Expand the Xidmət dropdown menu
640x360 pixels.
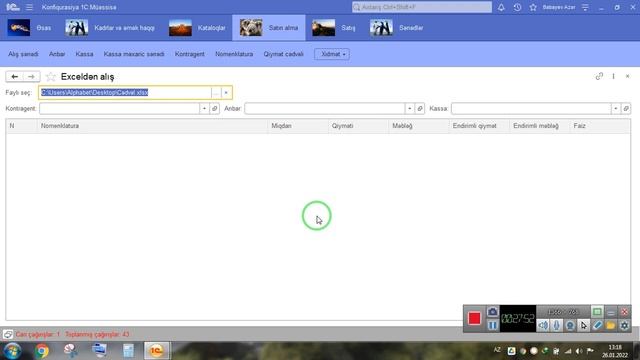click(332, 54)
